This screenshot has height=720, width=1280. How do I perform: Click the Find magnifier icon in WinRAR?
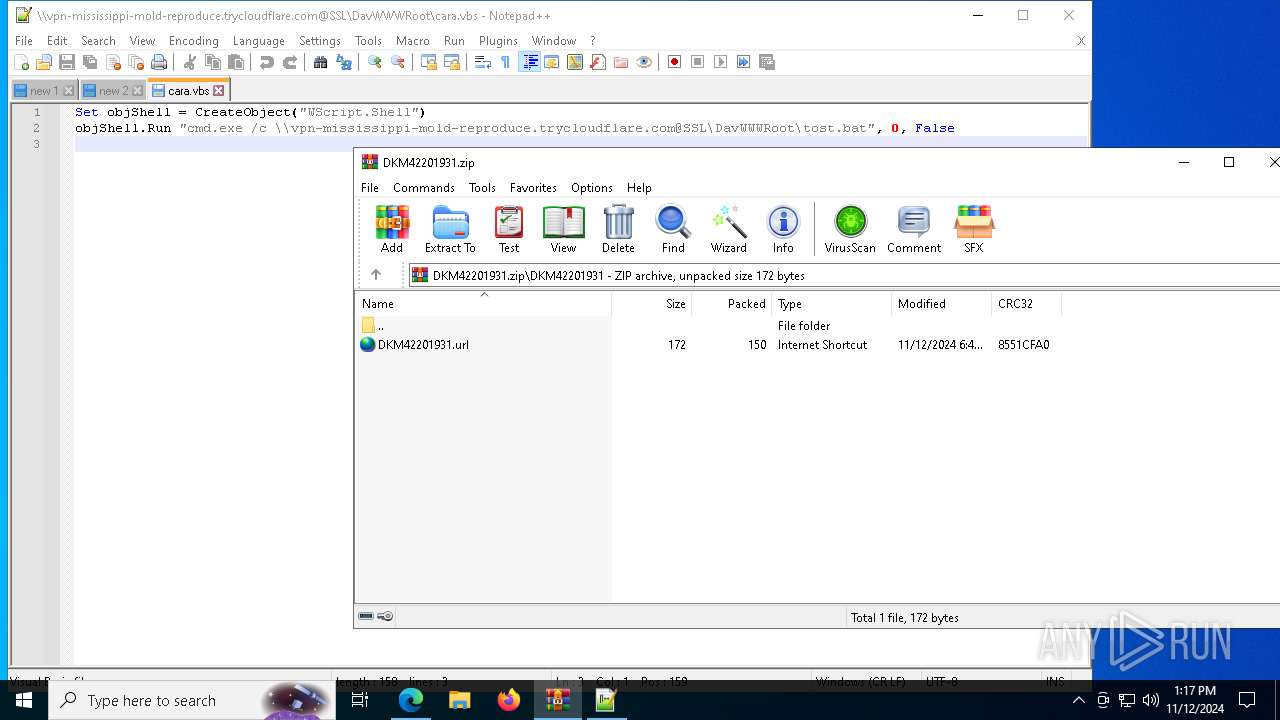pos(673,229)
